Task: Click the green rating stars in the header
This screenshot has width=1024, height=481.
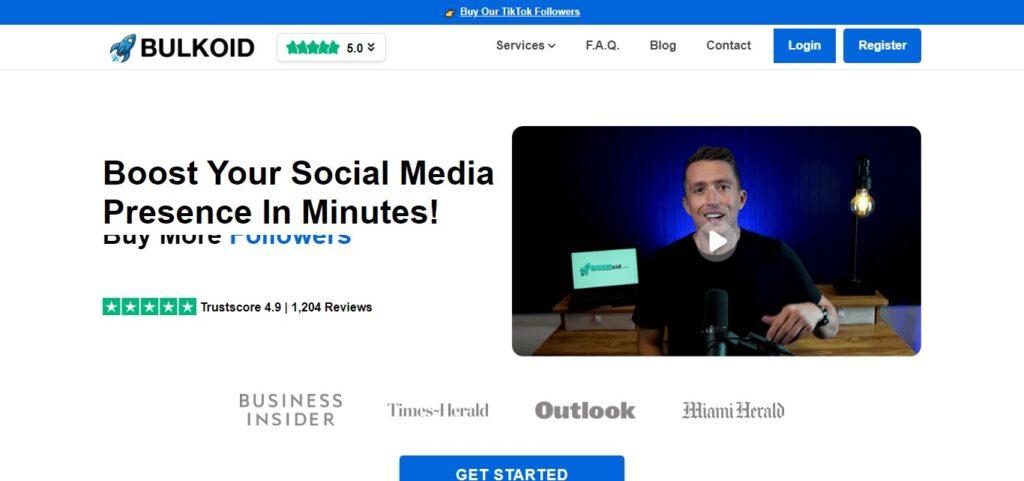Action: pyautogui.click(x=313, y=48)
